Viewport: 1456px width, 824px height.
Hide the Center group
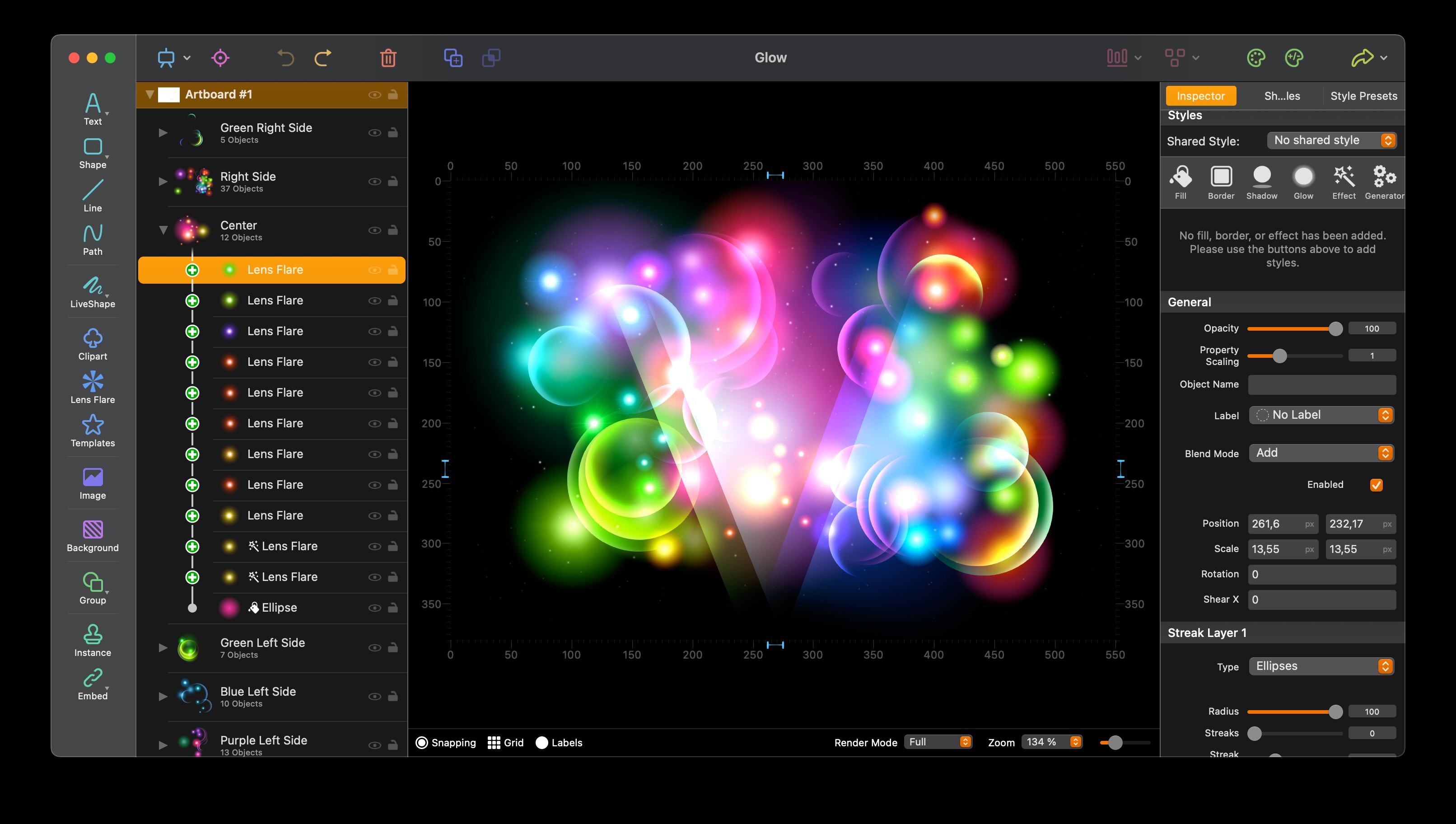pos(374,230)
